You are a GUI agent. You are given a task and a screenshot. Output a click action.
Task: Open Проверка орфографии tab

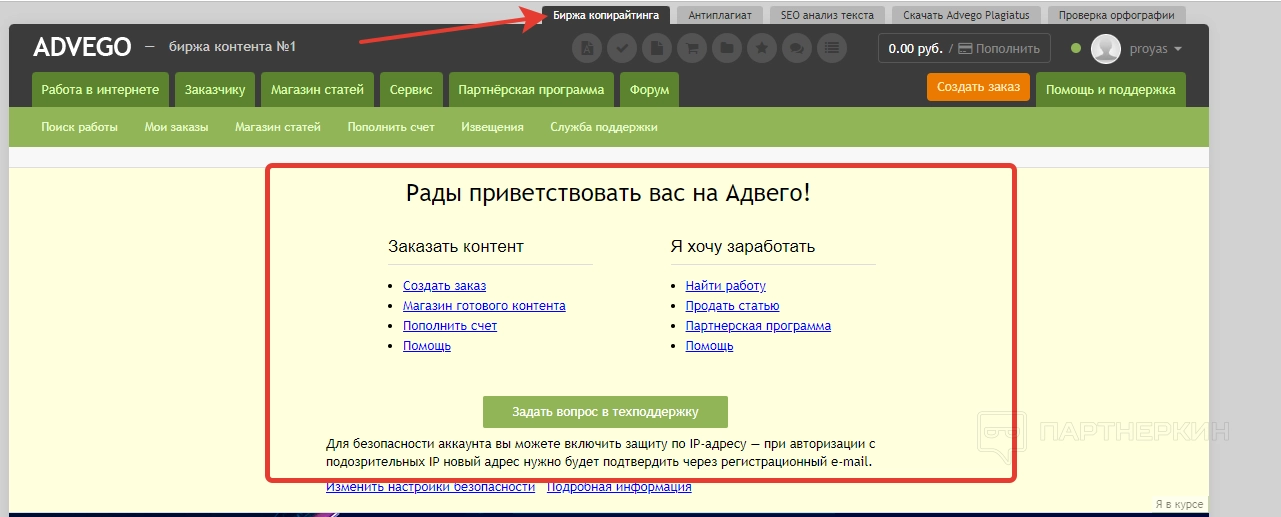tap(1117, 15)
